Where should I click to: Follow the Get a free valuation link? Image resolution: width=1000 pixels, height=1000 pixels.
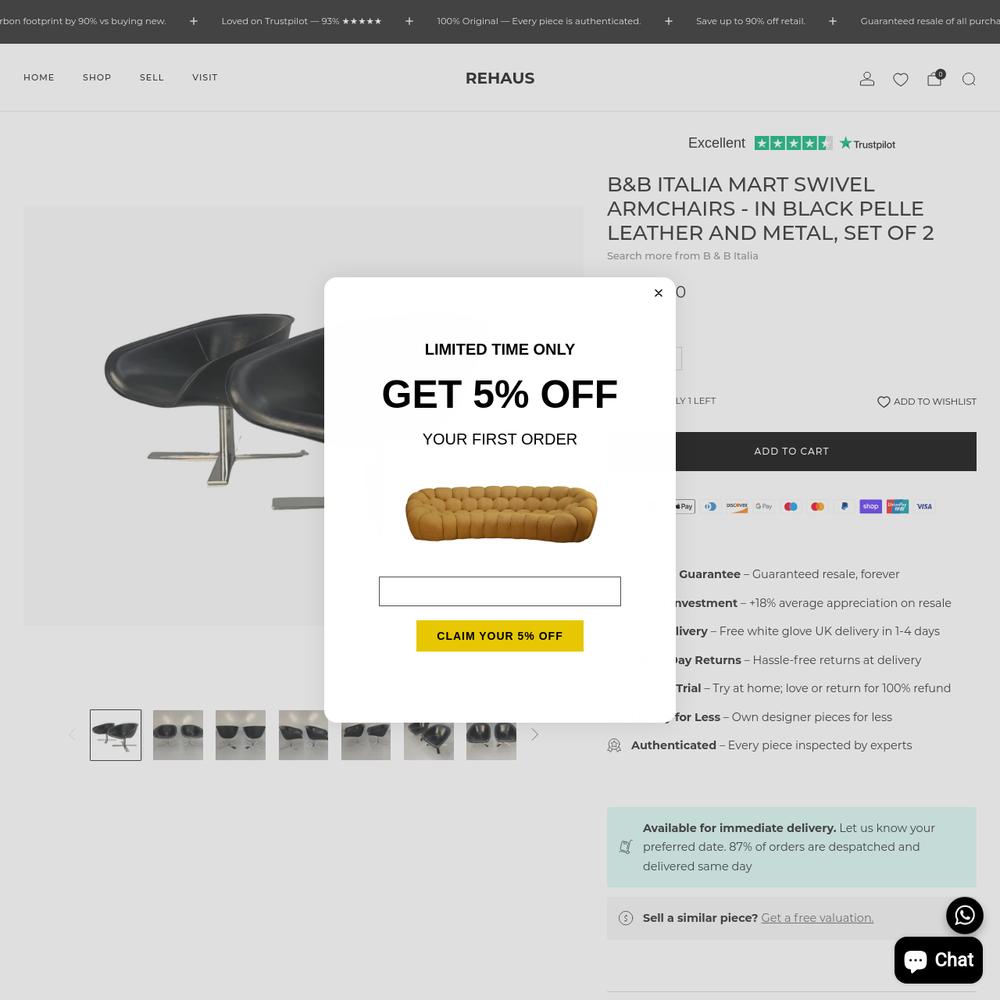[x=817, y=918]
